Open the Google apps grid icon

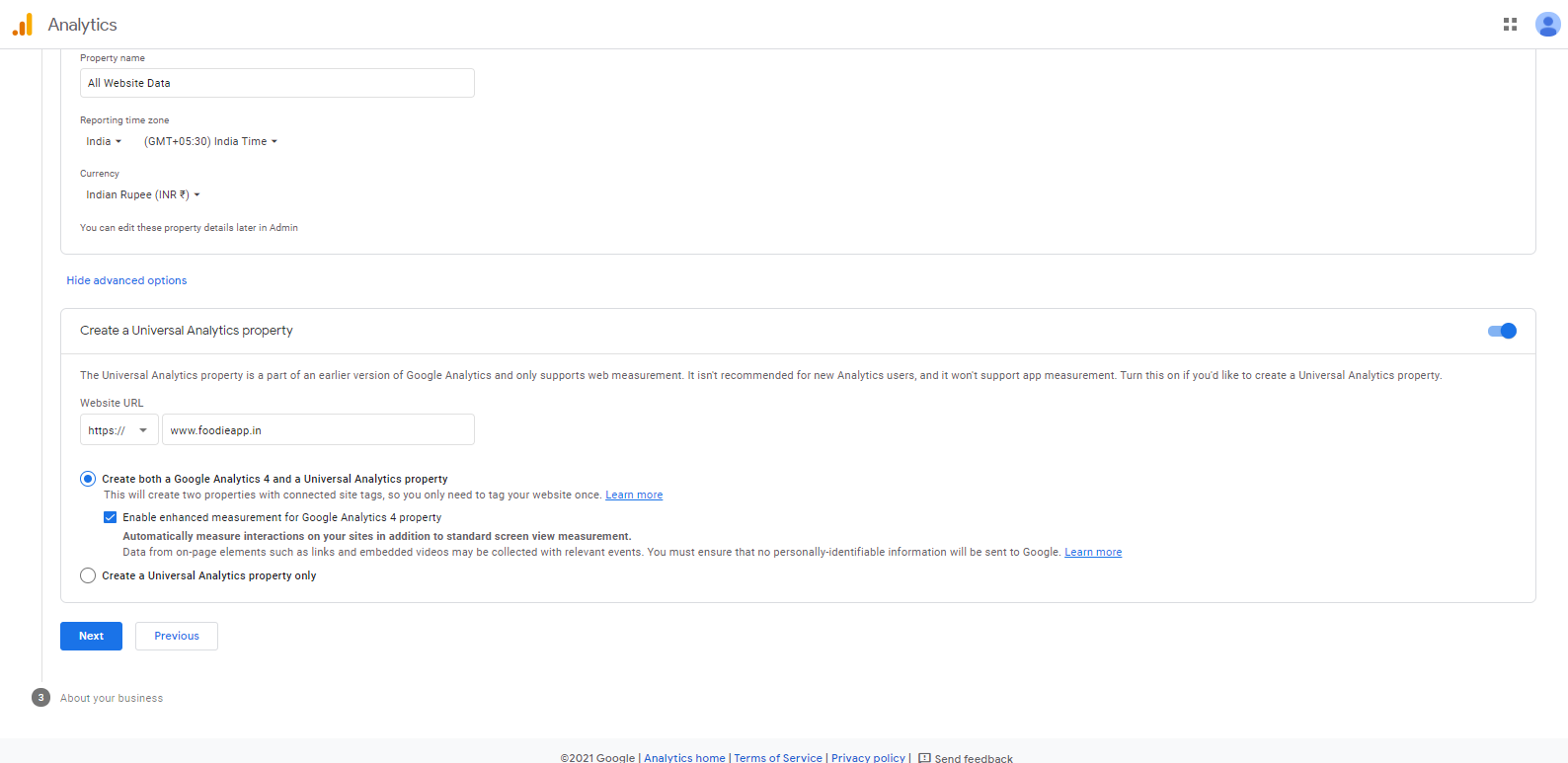(1510, 25)
